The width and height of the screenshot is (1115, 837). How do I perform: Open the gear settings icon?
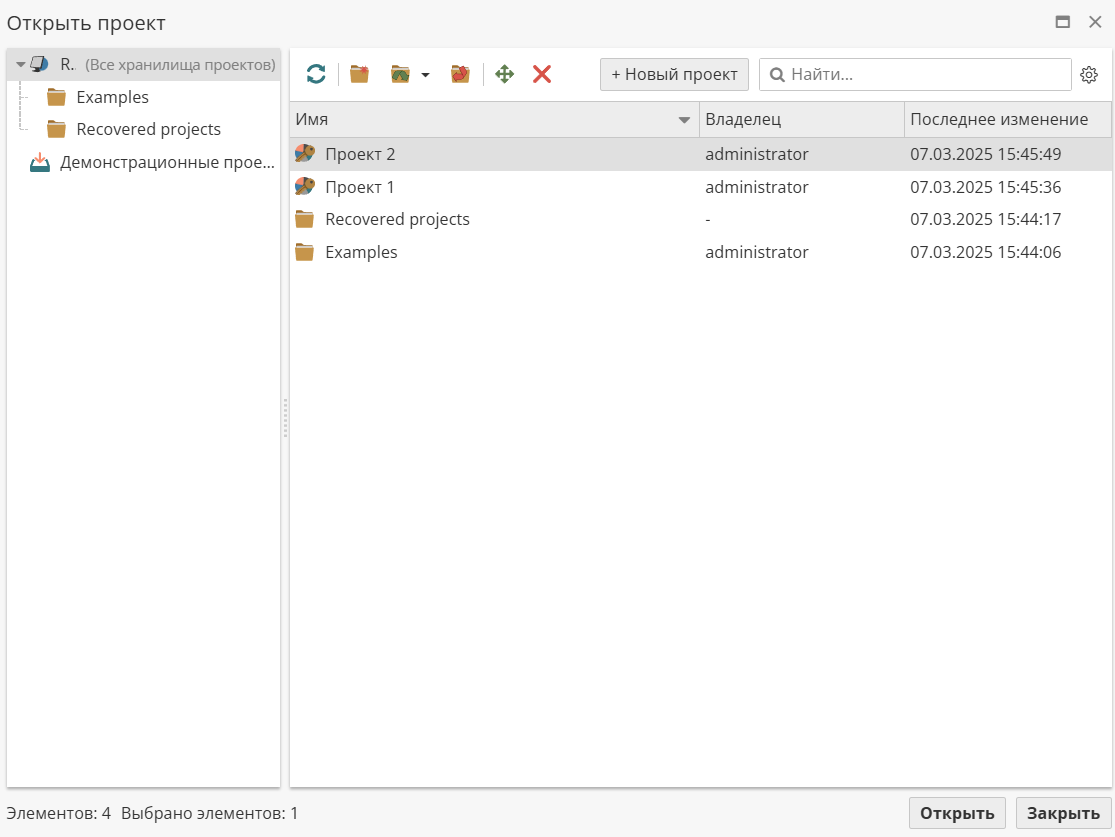pyautogui.click(x=1089, y=75)
